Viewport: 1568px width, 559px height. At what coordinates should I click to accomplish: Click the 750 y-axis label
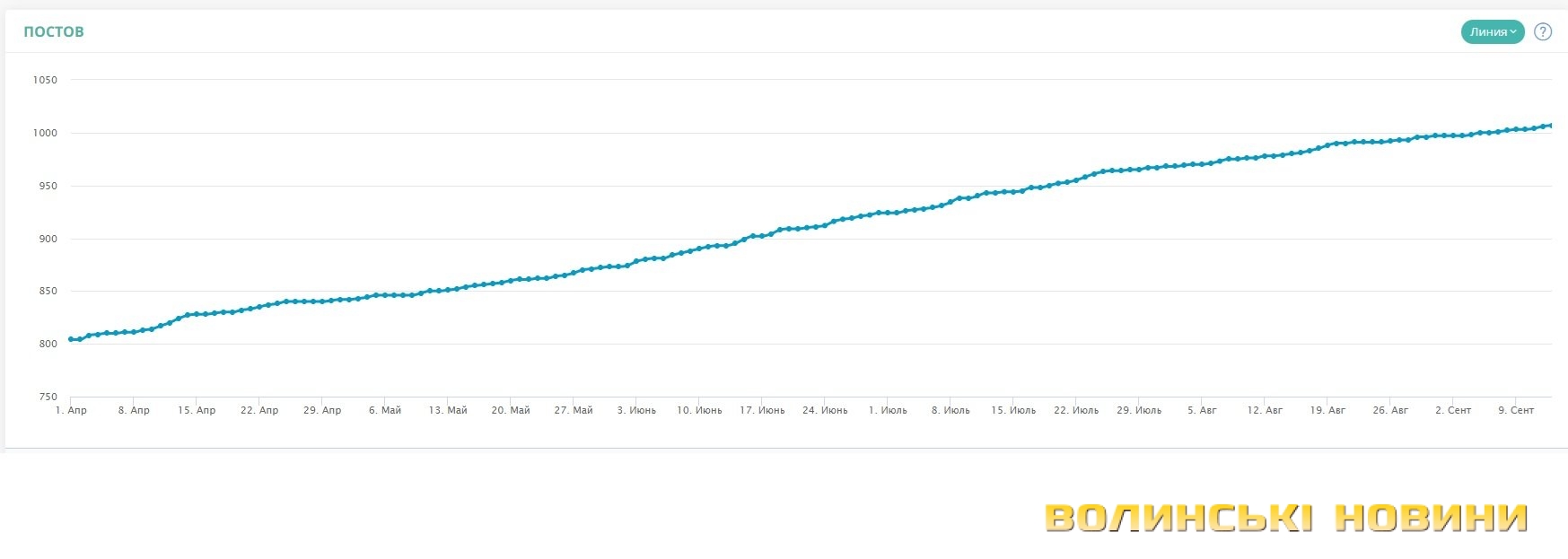pos(48,397)
